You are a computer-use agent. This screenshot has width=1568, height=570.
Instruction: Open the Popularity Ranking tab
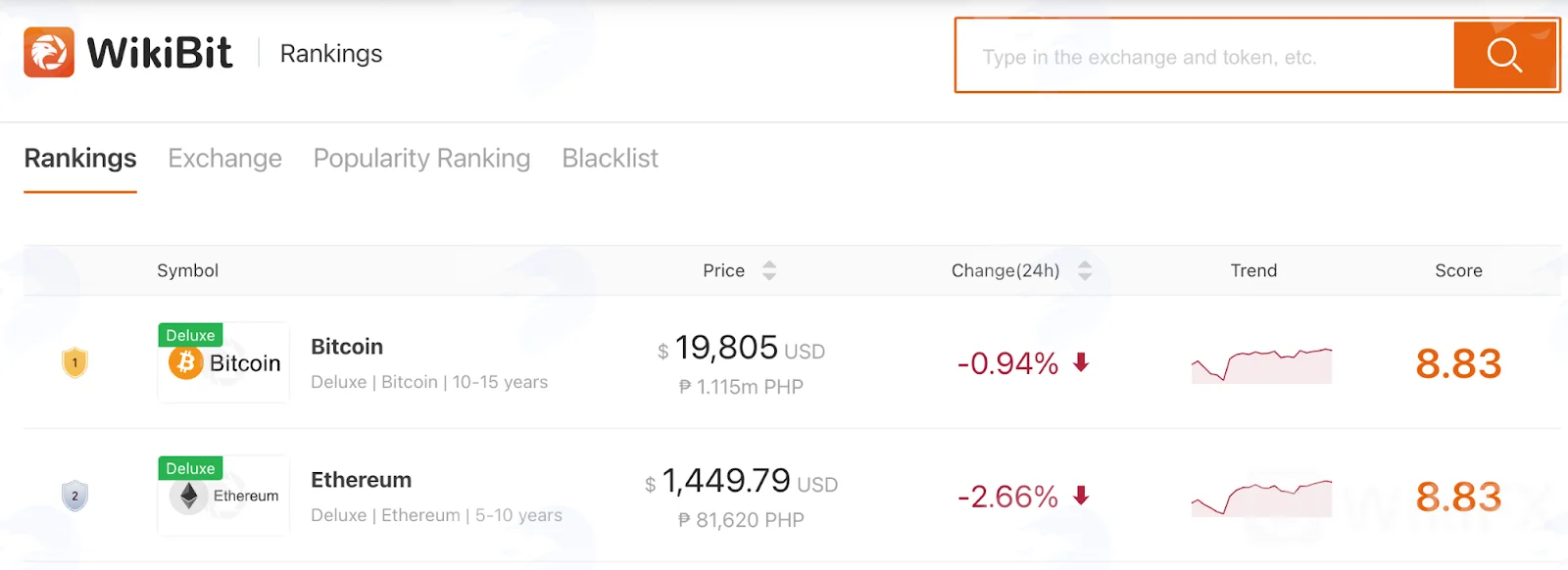pos(421,159)
